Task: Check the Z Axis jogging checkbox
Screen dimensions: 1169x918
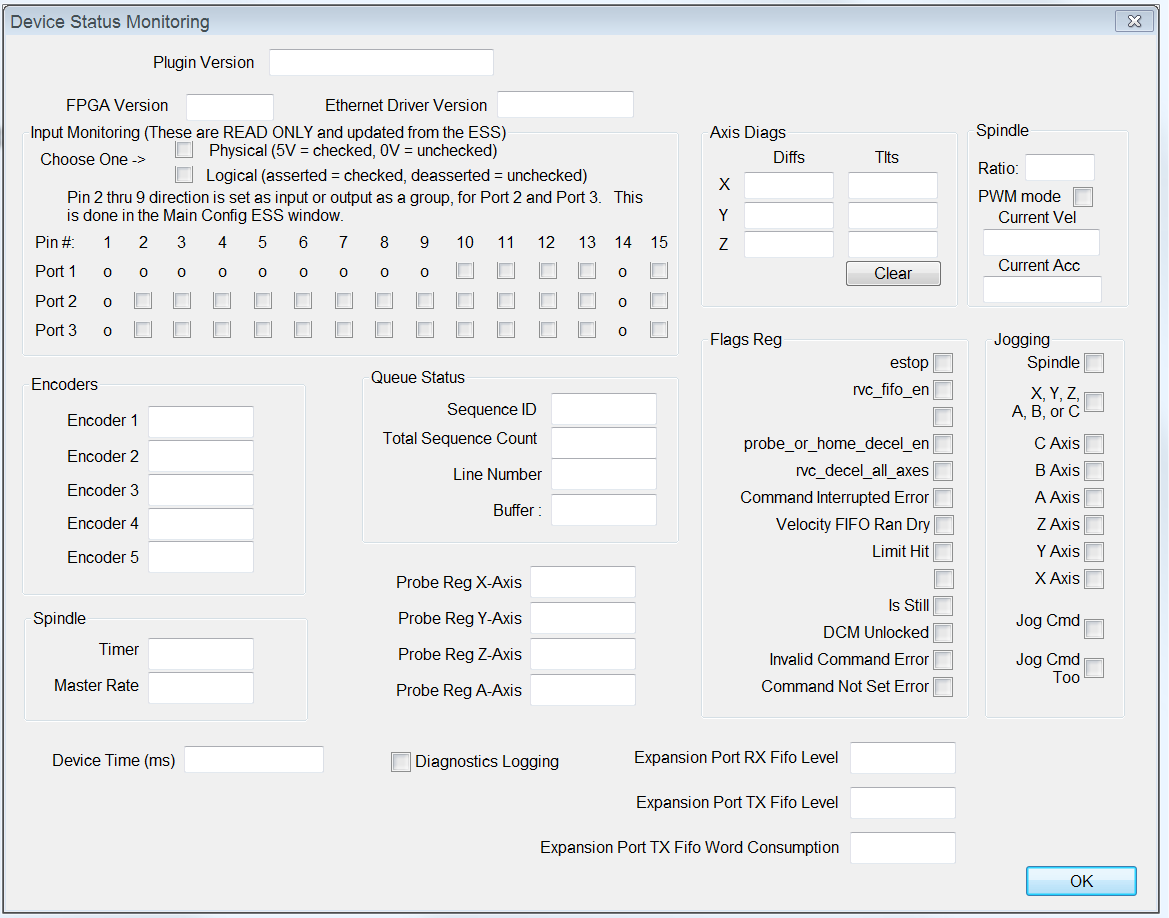Action: [1094, 525]
